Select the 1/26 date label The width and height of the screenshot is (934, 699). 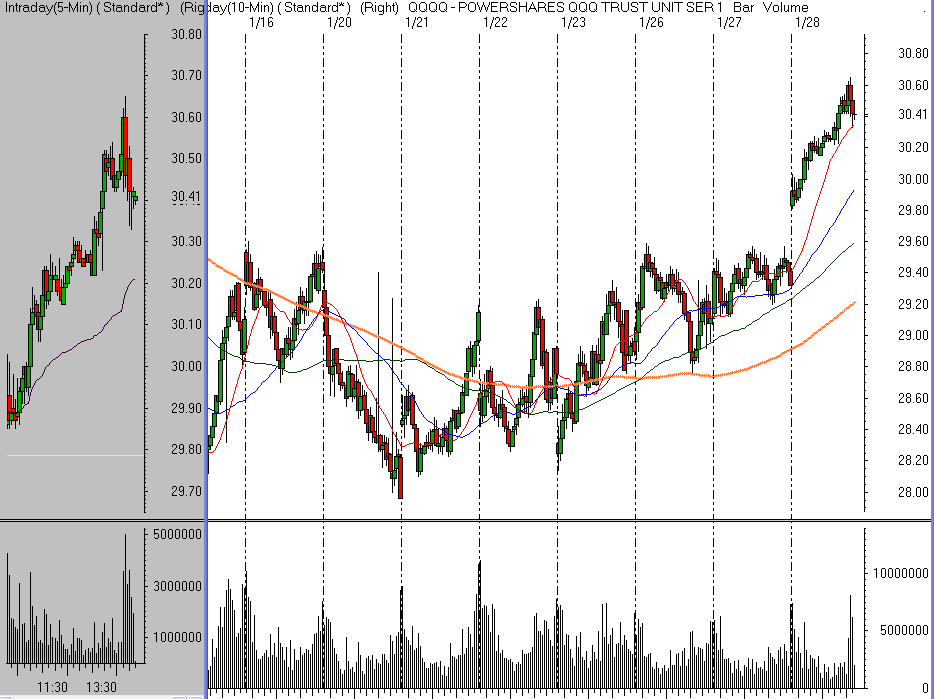pyautogui.click(x=651, y=23)
